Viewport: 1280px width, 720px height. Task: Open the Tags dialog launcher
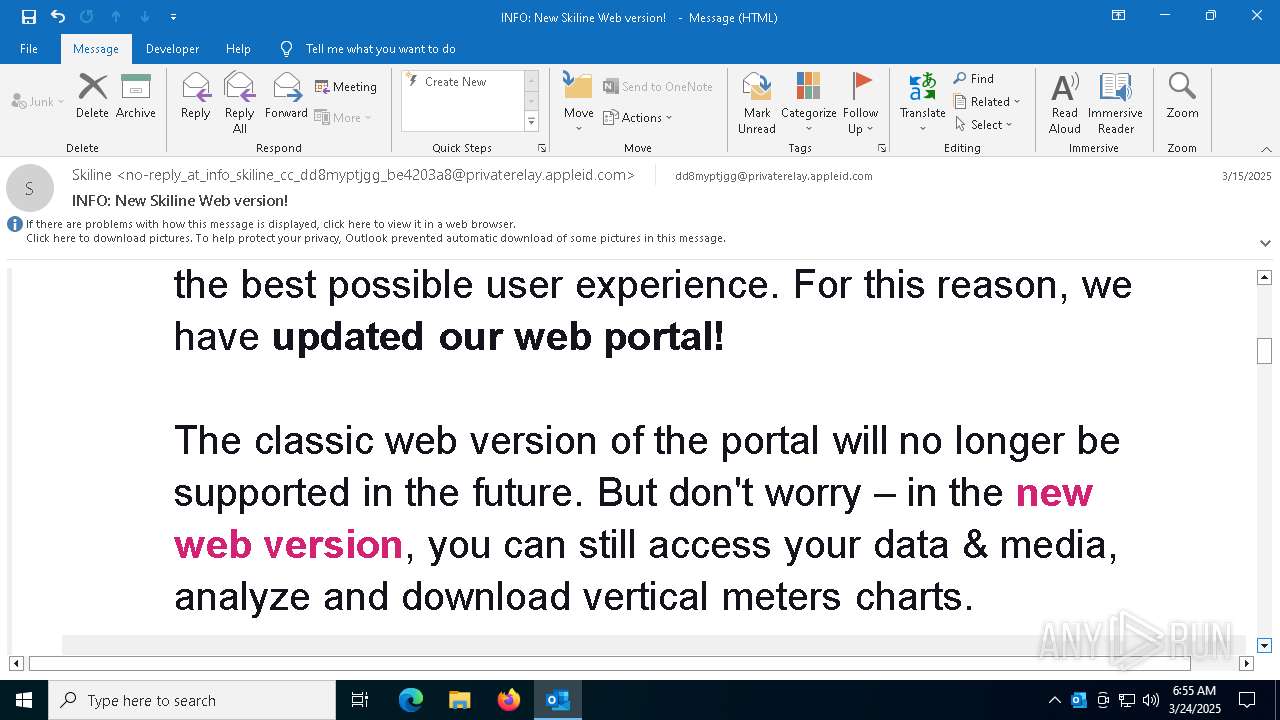tap(882, 148)
